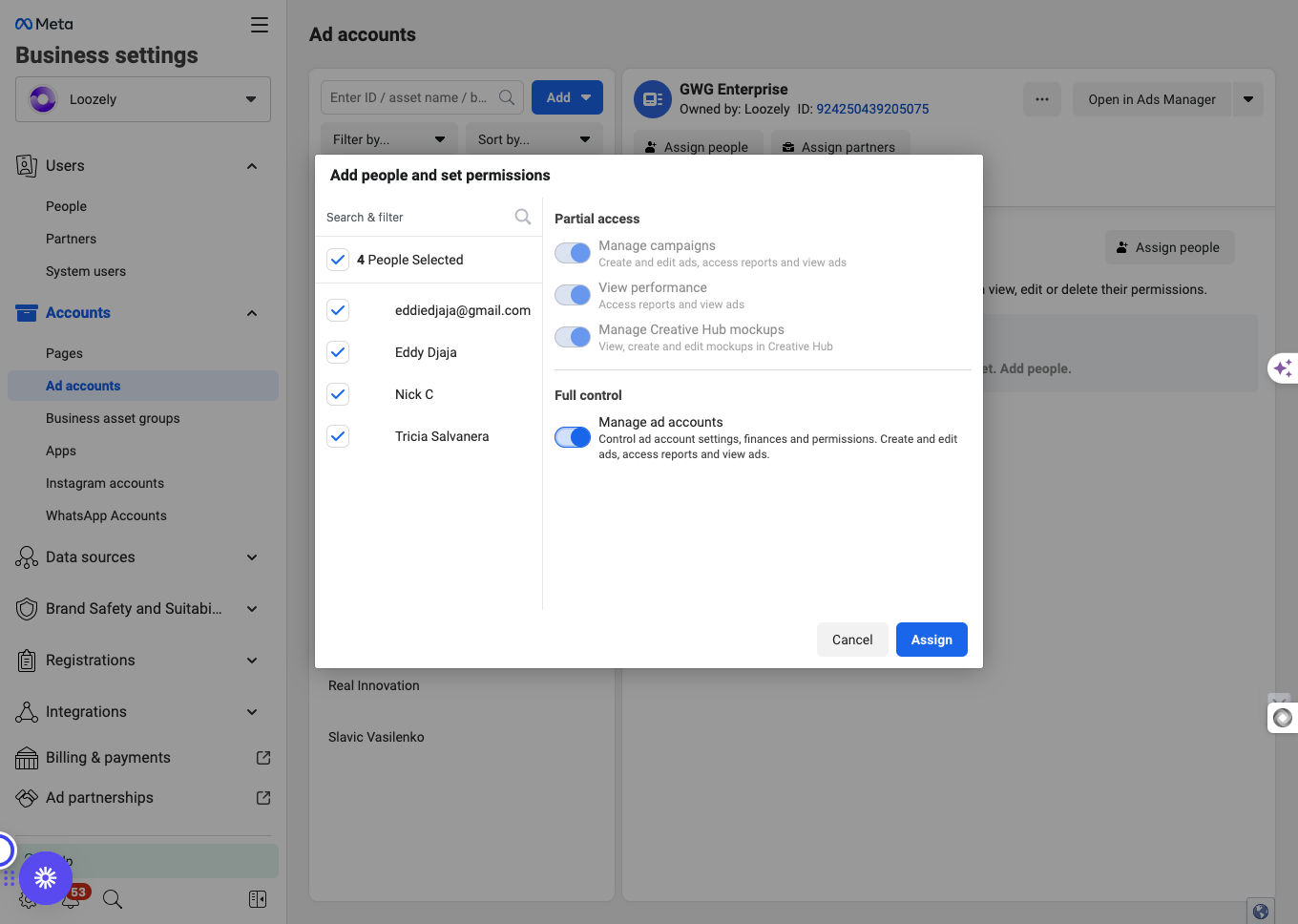Toggle Manage Creative Hub mockups permission

[573, 337]
